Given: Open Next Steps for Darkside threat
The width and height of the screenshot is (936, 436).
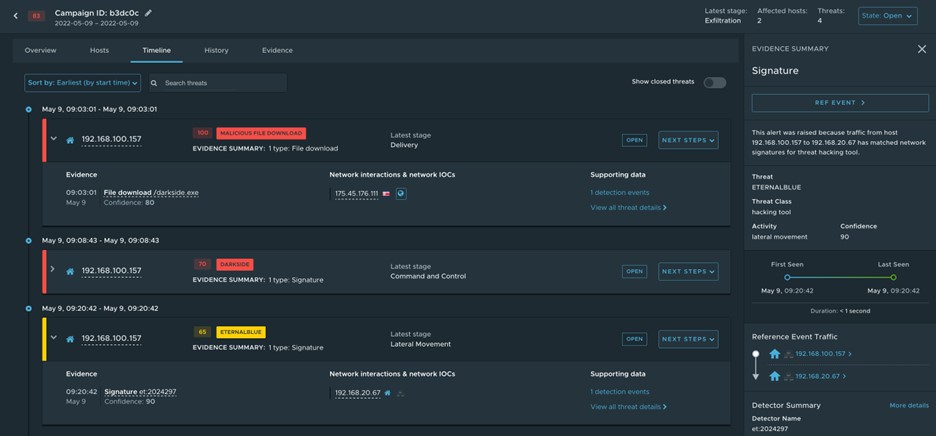Looking at the screenshot, I should tap(688, 272).
